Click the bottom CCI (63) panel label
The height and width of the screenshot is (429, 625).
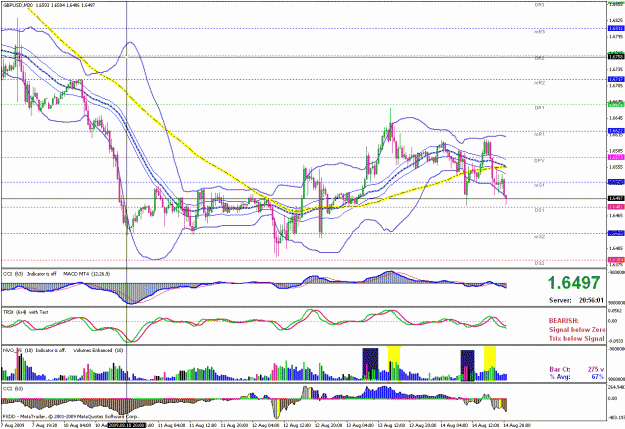coord(12,389)
